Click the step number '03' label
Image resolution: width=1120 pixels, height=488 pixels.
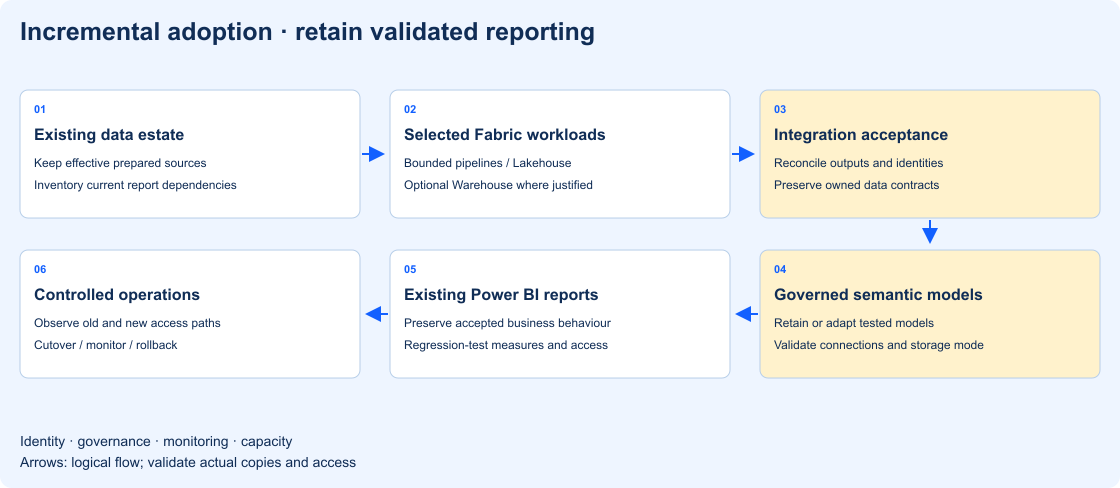(x=780, y=109)
